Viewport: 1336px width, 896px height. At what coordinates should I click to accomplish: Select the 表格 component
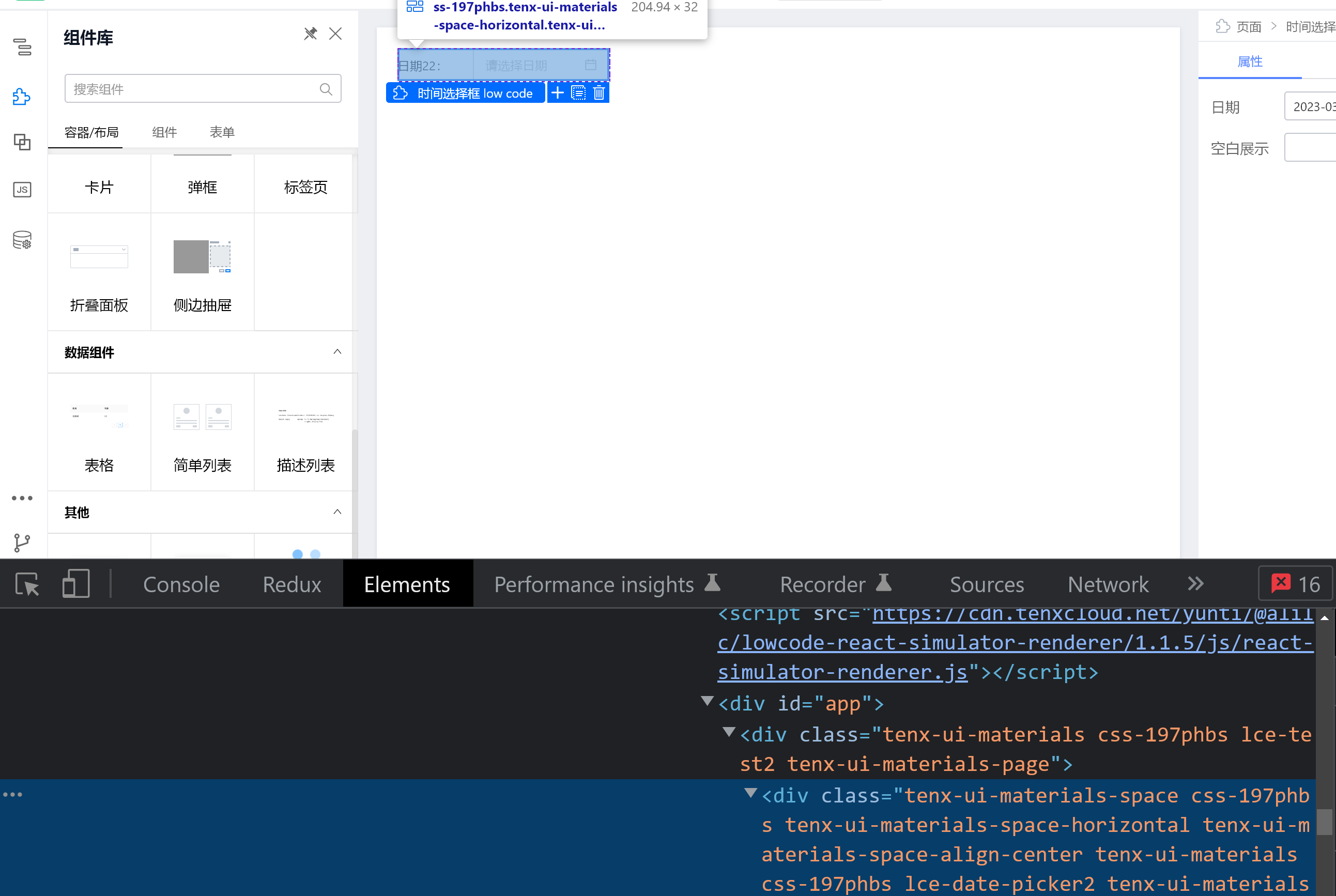tap(99, 432)
